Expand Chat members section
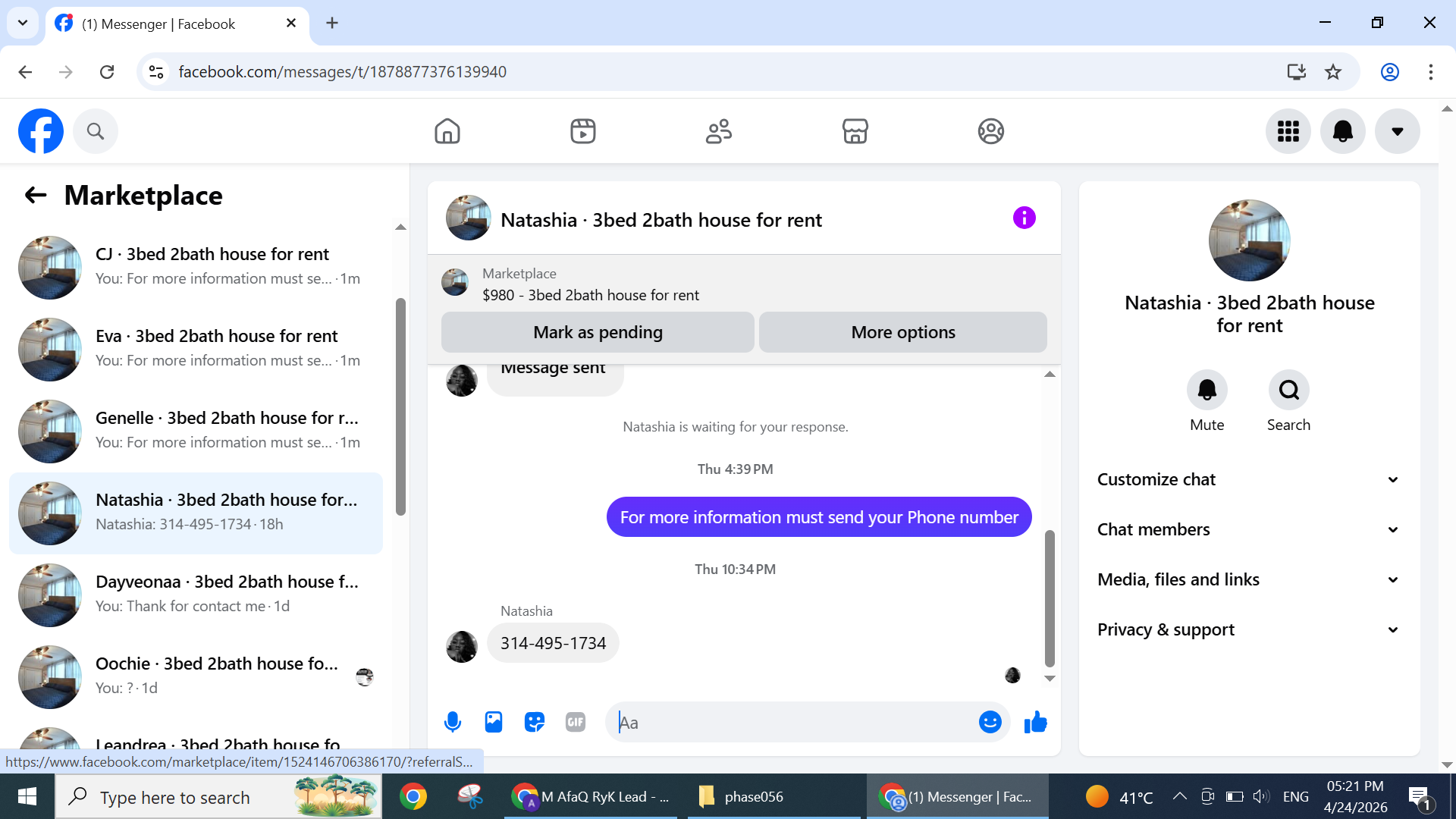1456x819 pixels. (x=1248, y=529)
